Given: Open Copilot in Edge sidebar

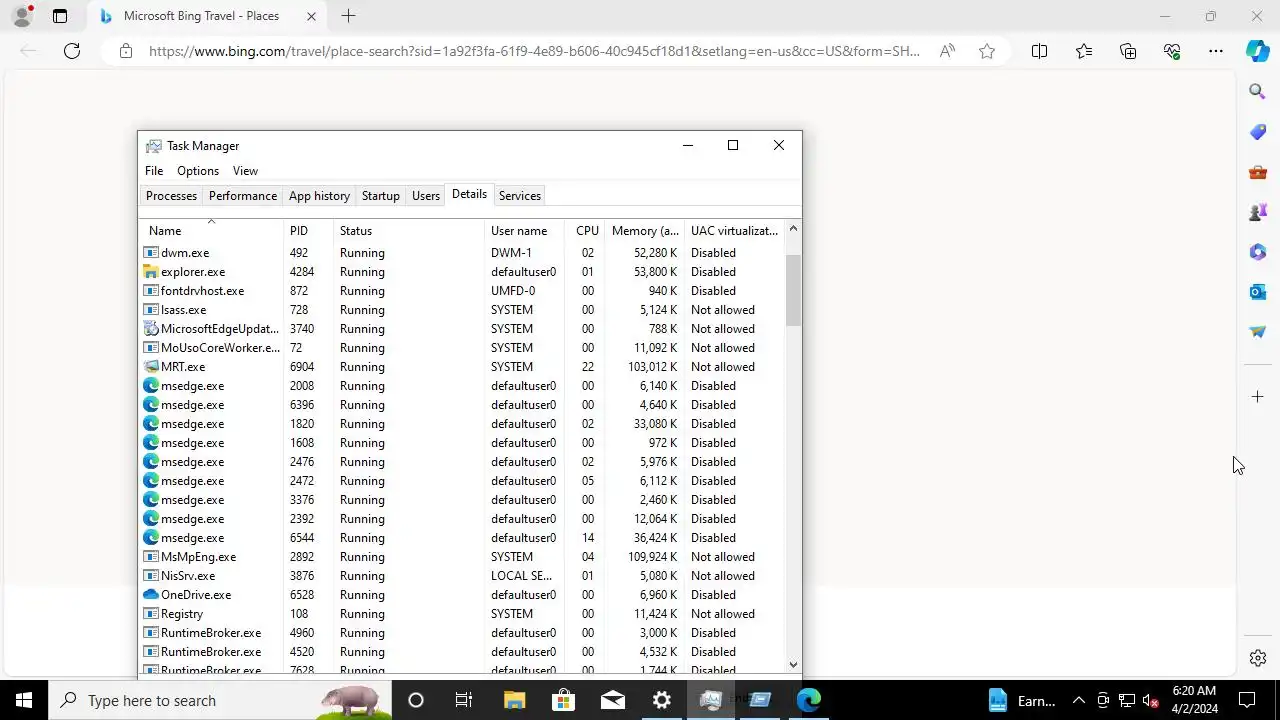Looking at the screenshot, I should [x=1258, y=51].
